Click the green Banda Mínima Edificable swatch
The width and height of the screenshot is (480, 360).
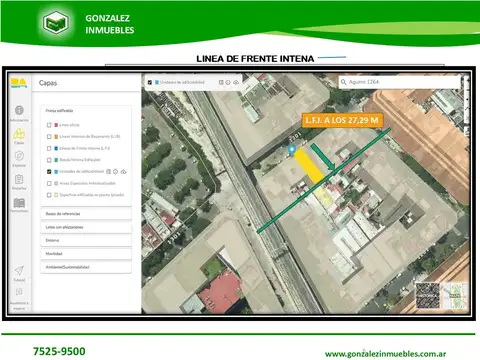pyautogui.click(x=56, y=160)
